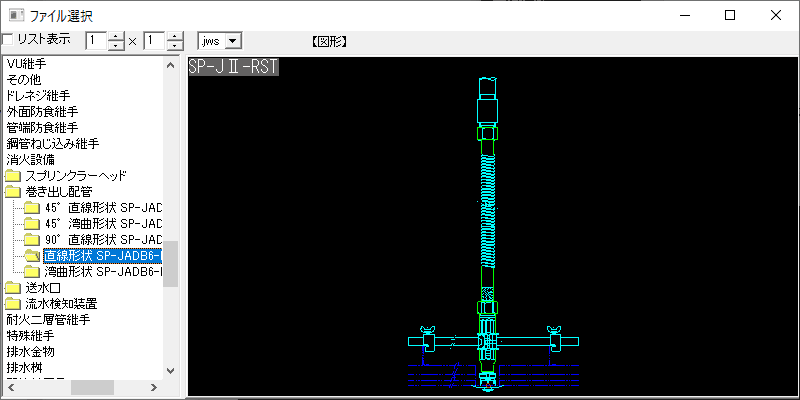
Task: Select the ドレネジ継手 tree entry
Action: pyautogui.click(x=38, y=96)
